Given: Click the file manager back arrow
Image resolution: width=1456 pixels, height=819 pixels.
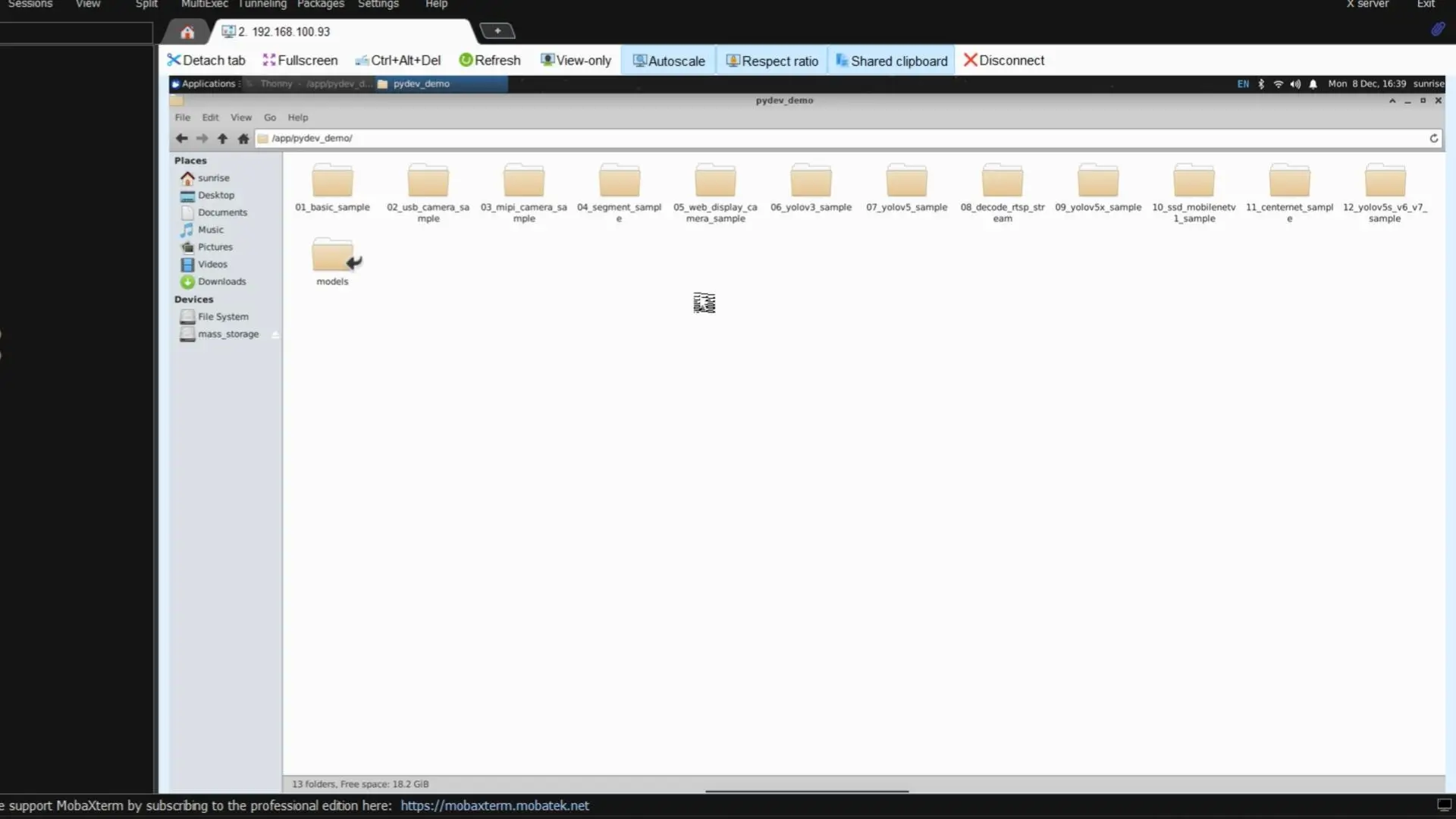Looking at the screenshot, I should [x=181, y=138].
